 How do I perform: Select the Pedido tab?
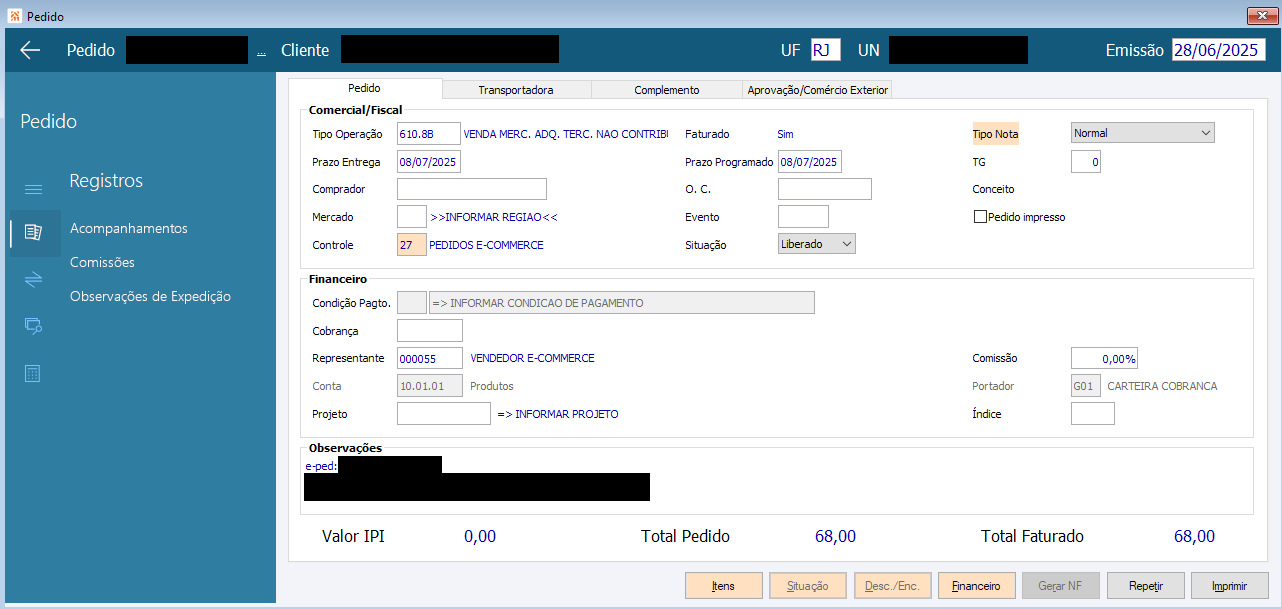(364, 89)
